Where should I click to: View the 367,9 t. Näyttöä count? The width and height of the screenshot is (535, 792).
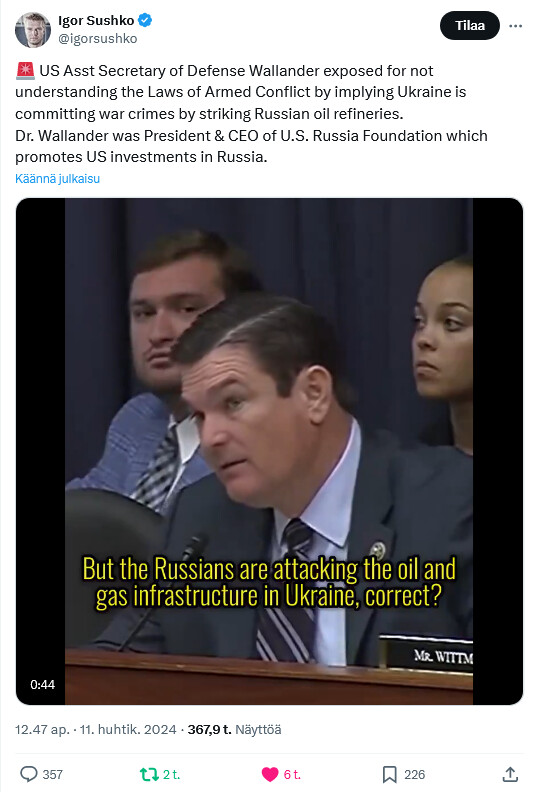(x=234, y=729)
